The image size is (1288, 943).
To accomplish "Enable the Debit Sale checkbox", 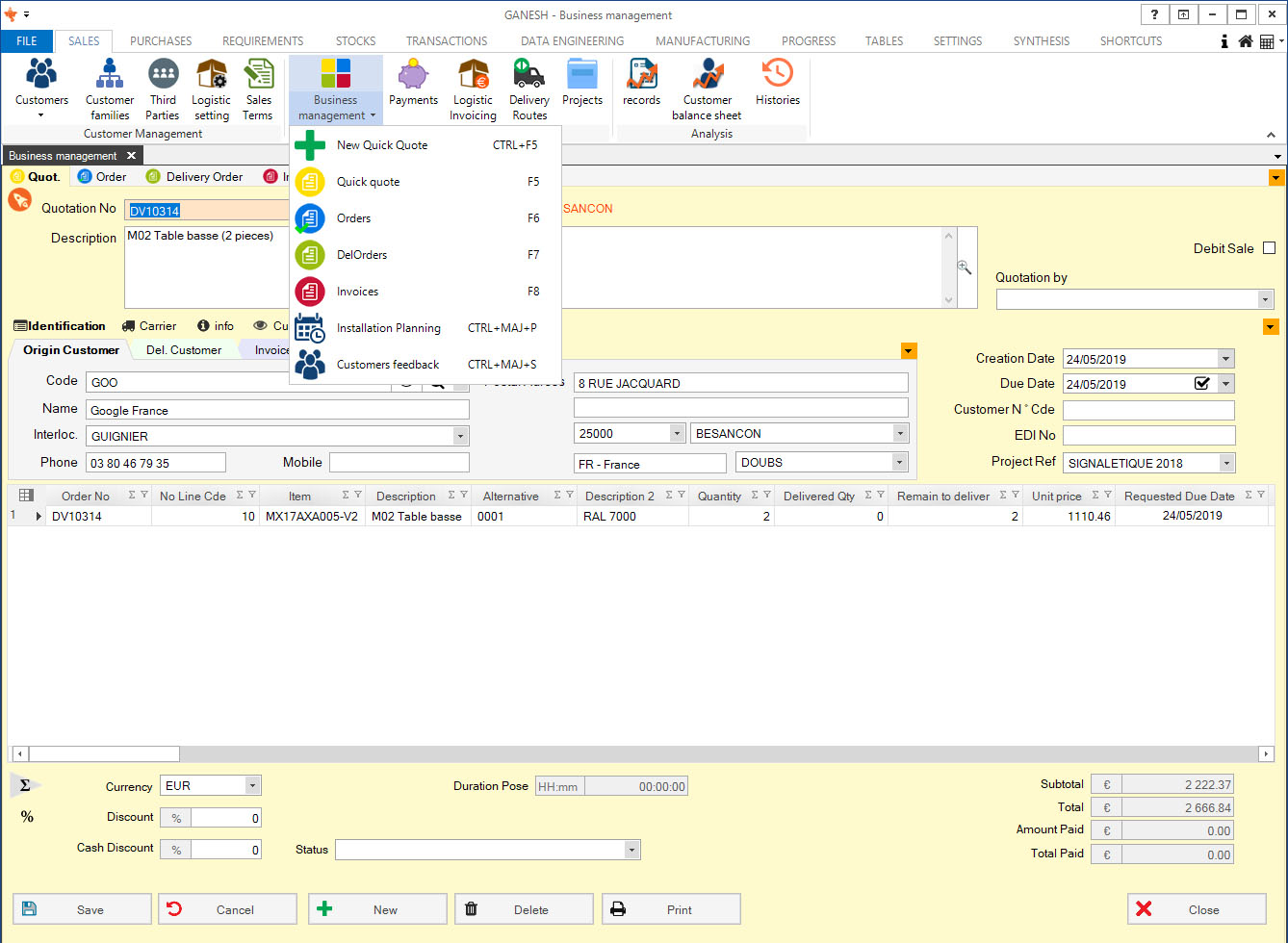I will pos(1269,248).
